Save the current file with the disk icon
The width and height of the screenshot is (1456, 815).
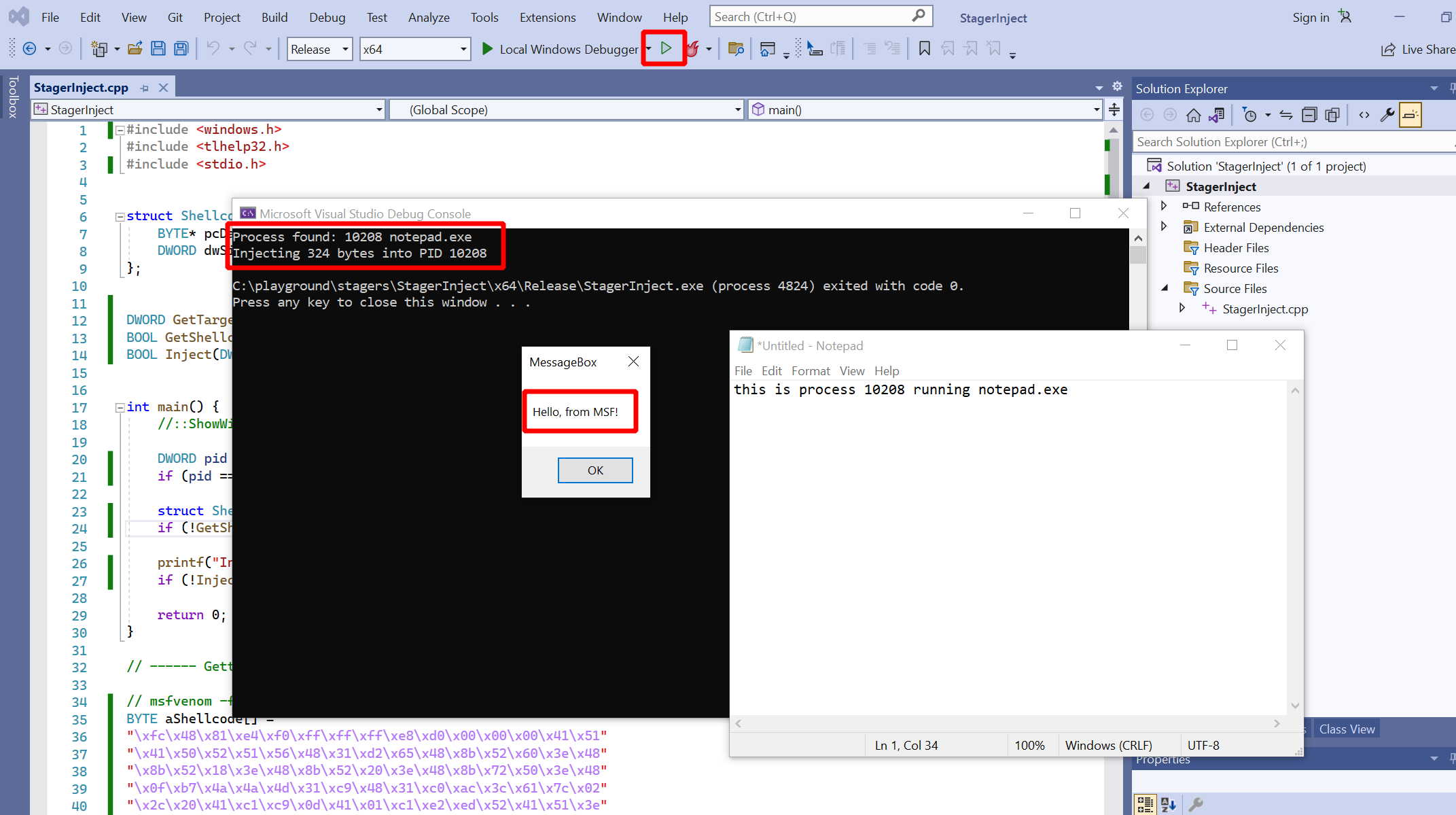point(158,49)
